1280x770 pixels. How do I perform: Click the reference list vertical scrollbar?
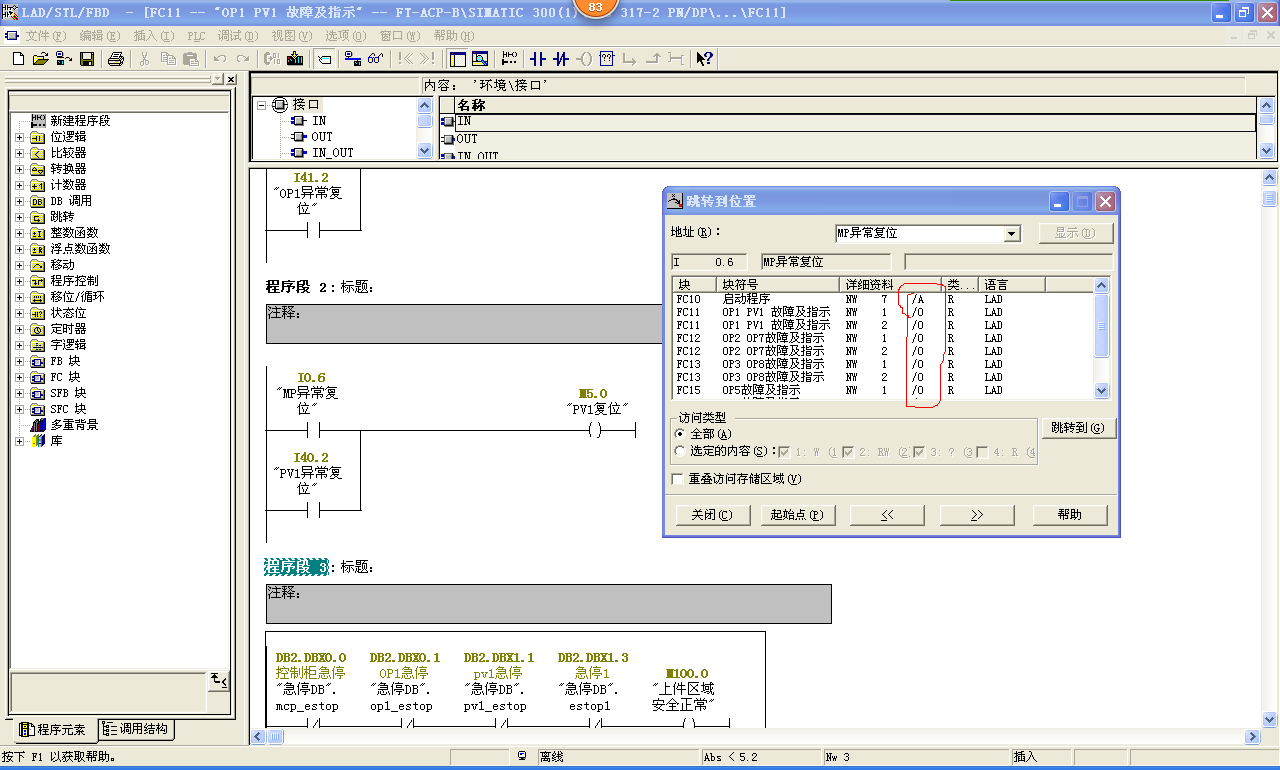(x=1102, y=338)
